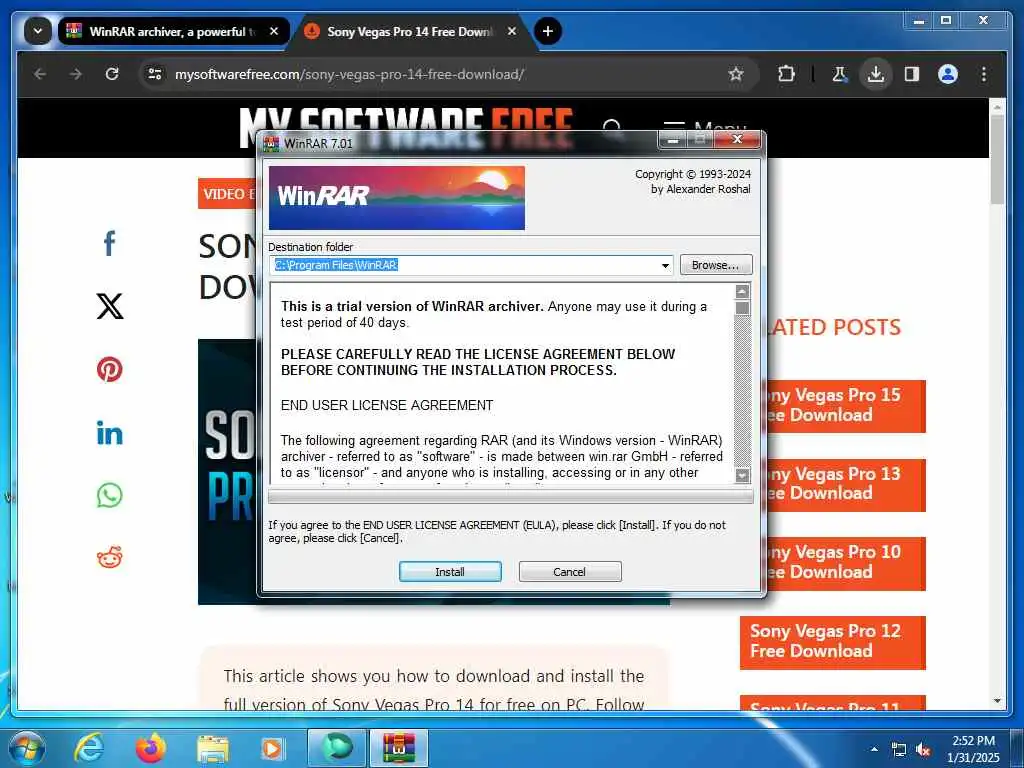
Task: View site information icon in address bar
Action: [x=155, y=74]
